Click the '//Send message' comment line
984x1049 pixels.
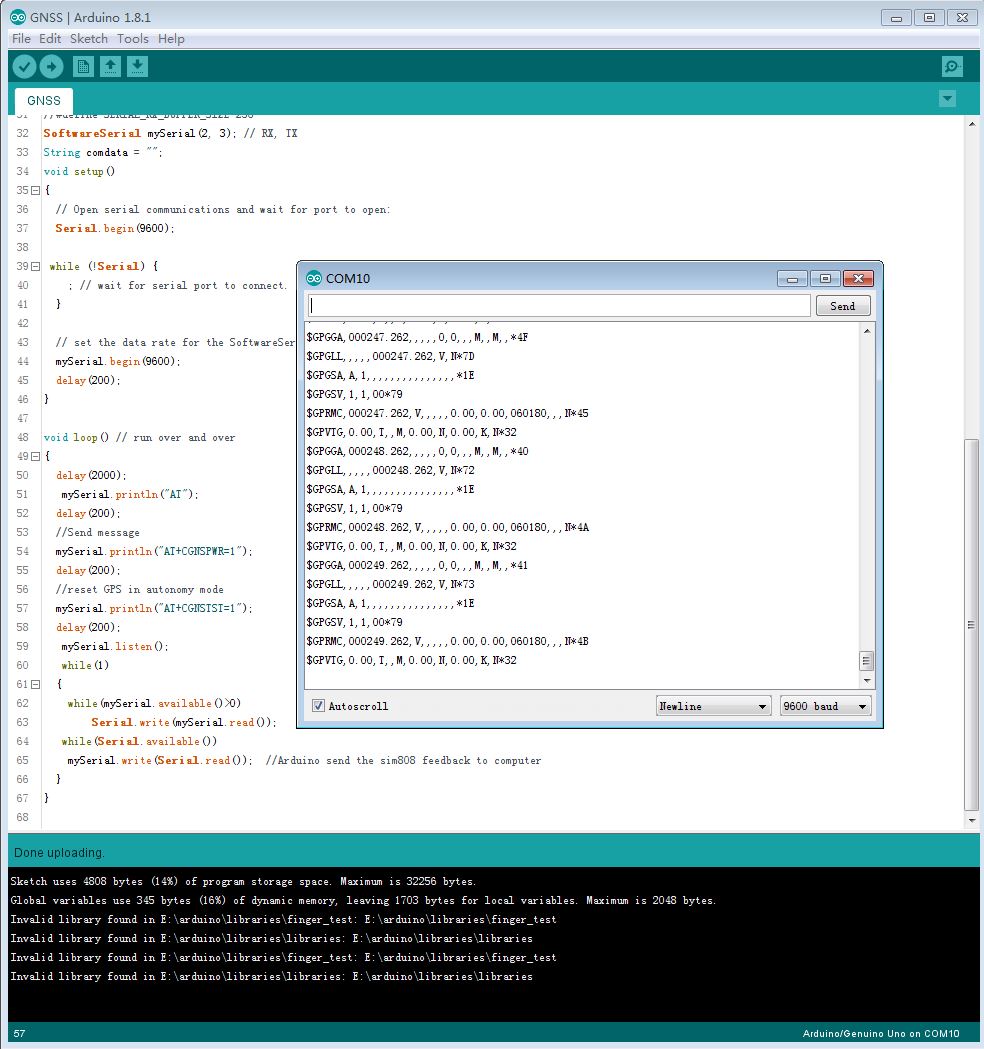click(x=98, y=533)
